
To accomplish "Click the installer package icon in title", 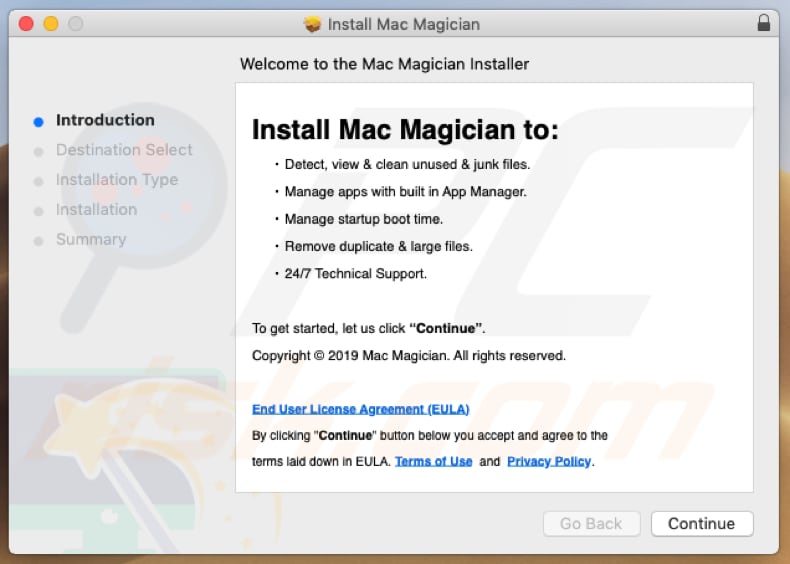I will [x=312, y=24].
